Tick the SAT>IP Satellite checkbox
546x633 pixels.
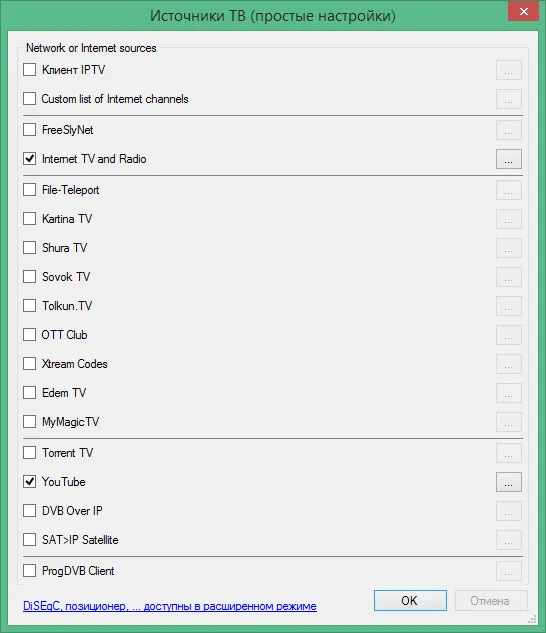29,540
